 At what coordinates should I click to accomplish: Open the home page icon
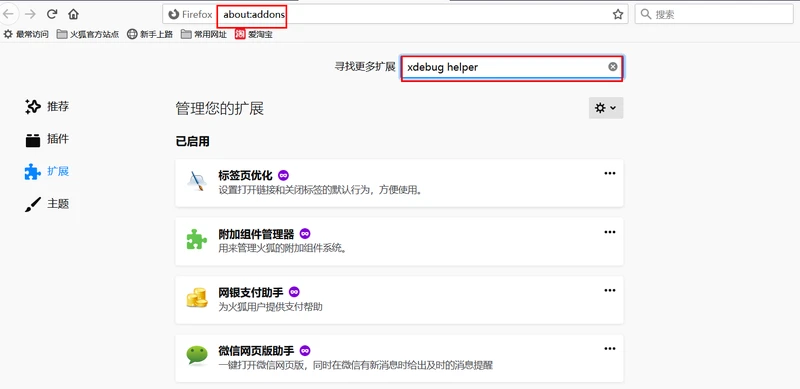point(73,14)
